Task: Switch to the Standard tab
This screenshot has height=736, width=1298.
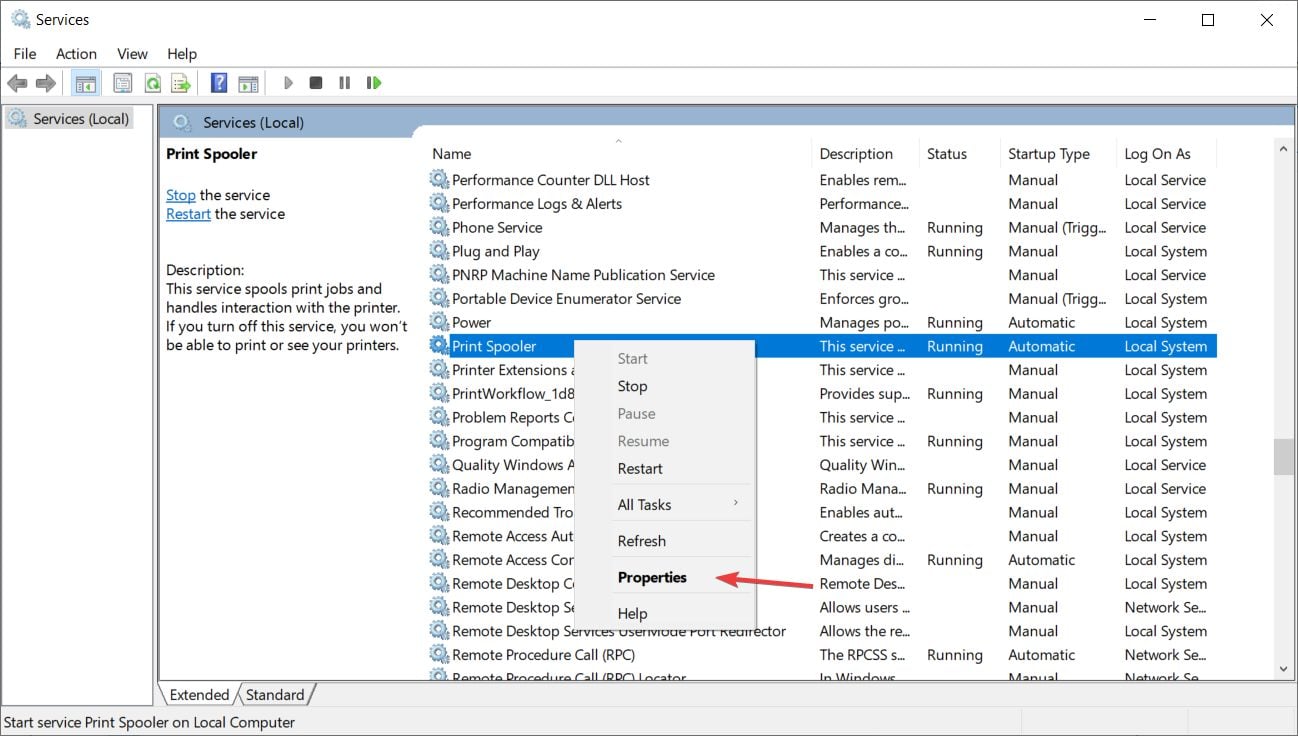Action: tap(275, 695)
